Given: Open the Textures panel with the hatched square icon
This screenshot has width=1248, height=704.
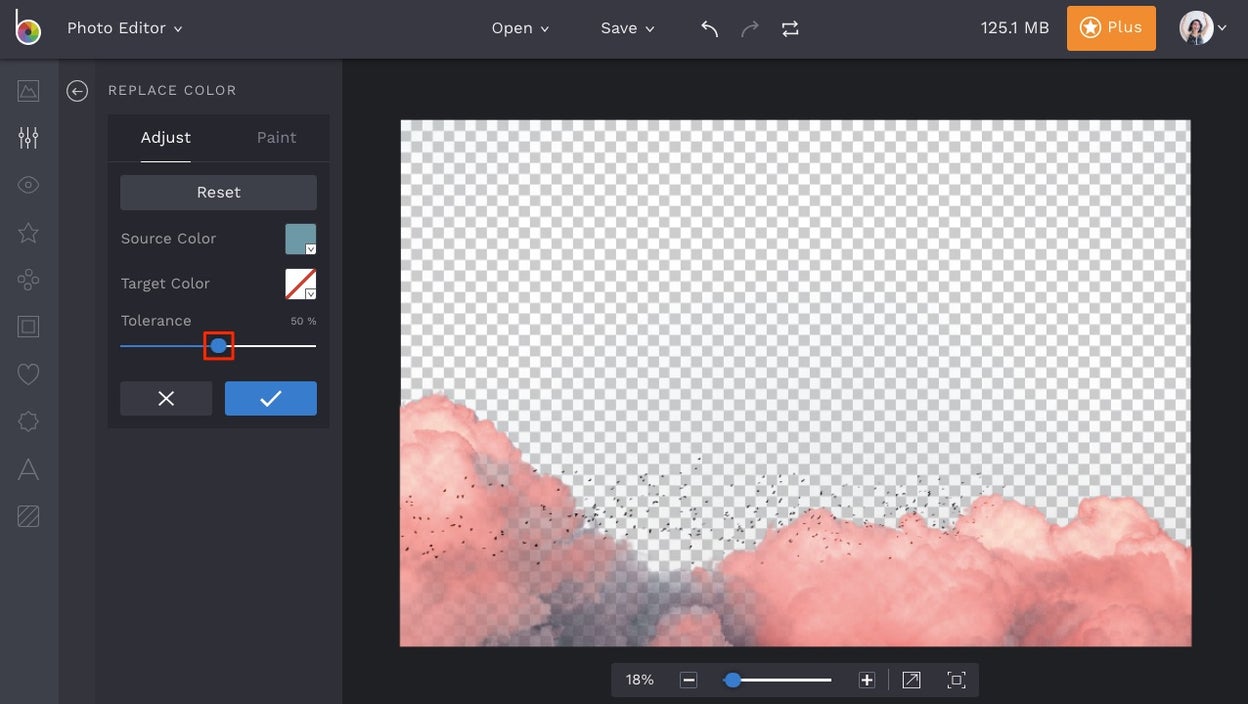Looking at the screenshot, I should (28, 516).
